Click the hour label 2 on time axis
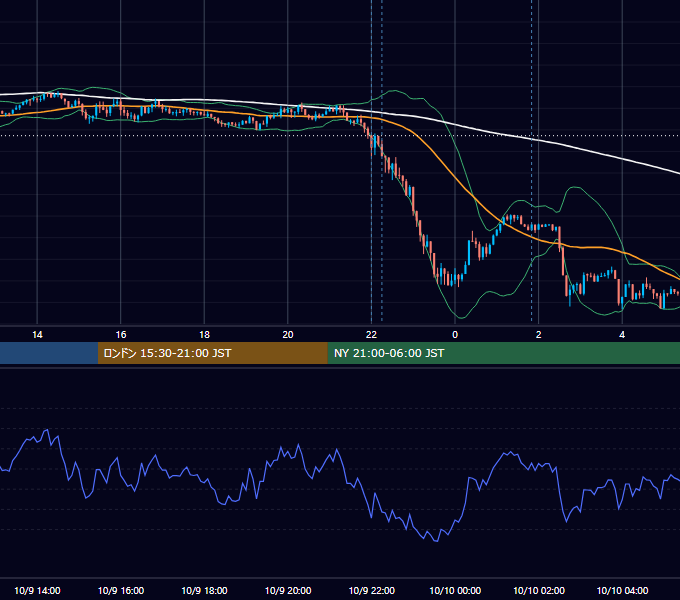The height and width of the screenshot is (600, 680). coord(539,335)
